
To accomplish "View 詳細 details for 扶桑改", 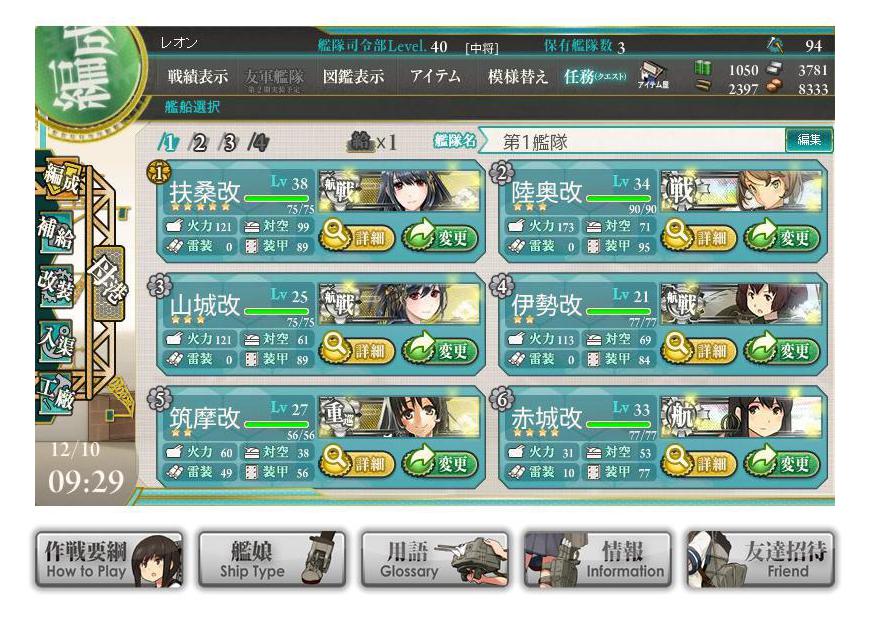I will point(357,237).
